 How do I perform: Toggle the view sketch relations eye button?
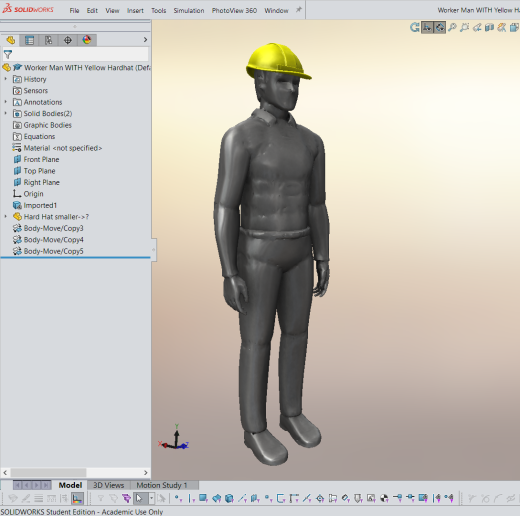click(x=440, y=27)
